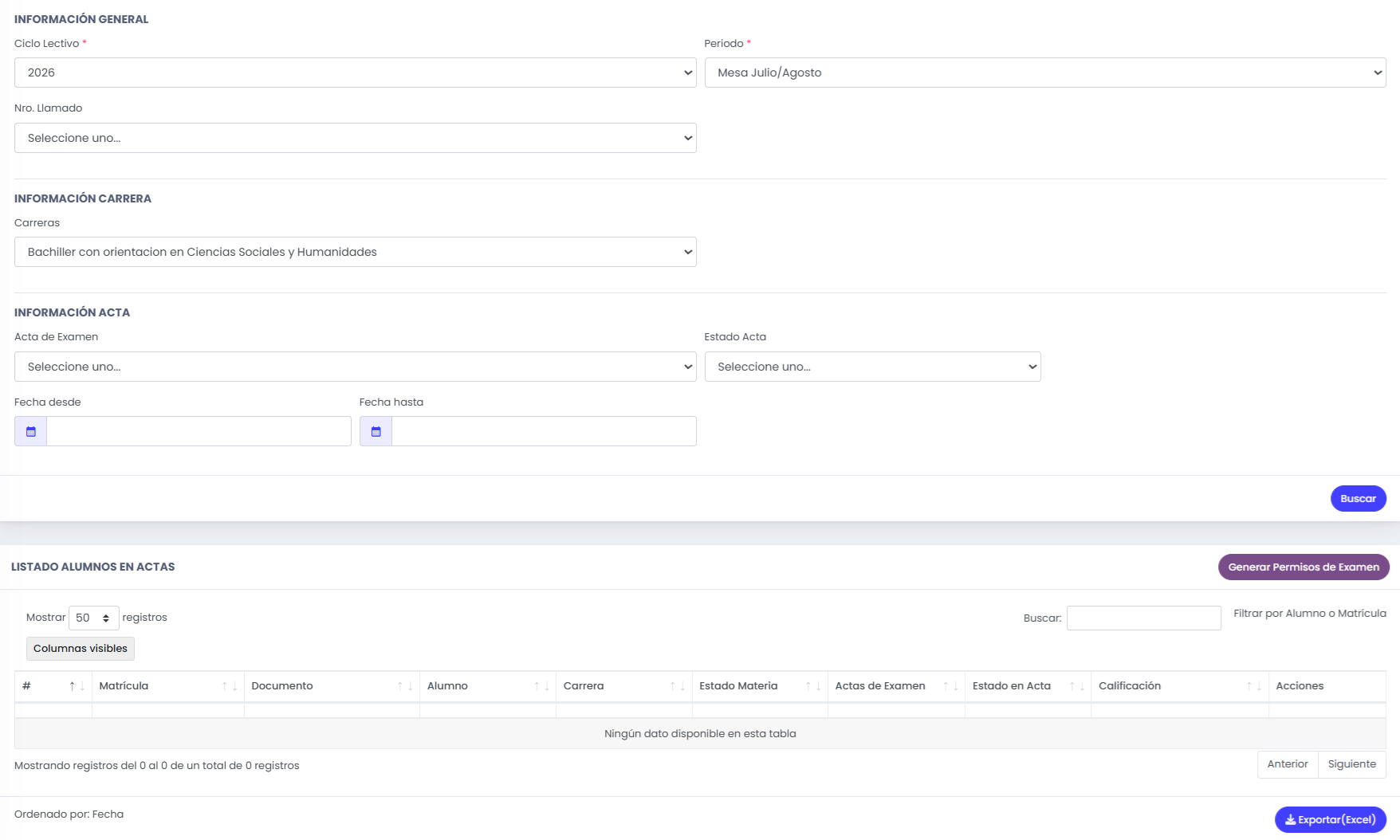Click the LISTADO ALUMNOS EN ACTAS heading

click(93, 567)
